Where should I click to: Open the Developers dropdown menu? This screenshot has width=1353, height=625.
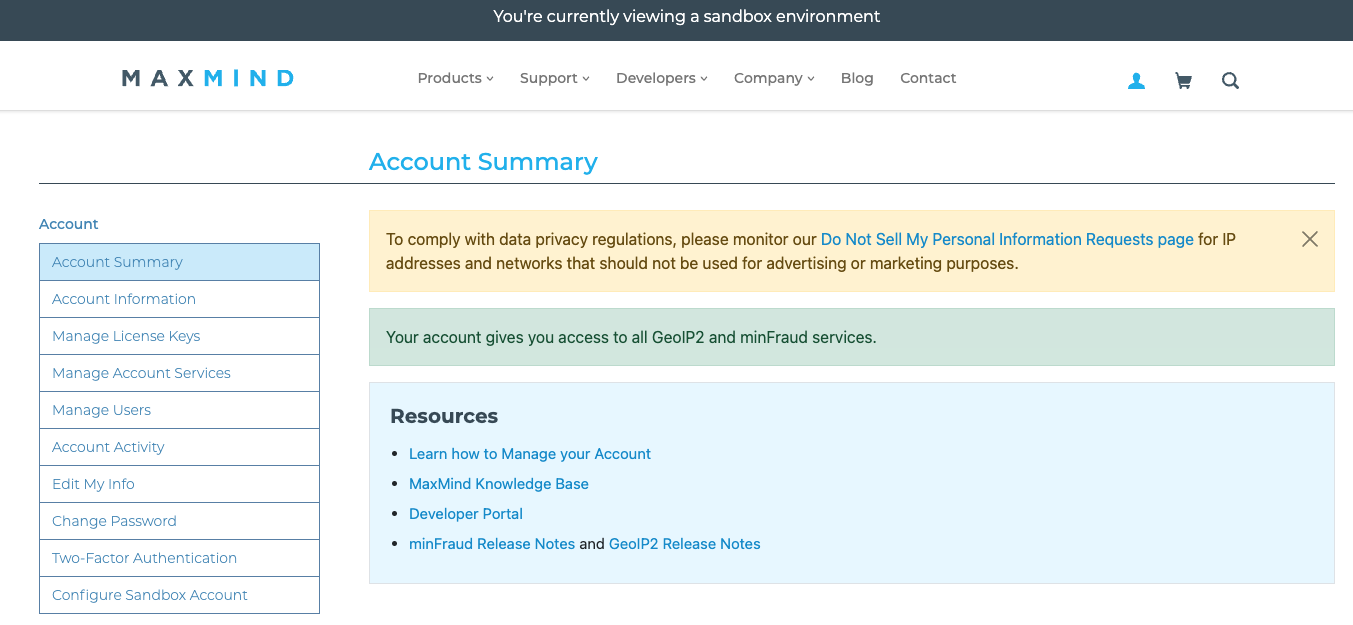click(661, 78)
